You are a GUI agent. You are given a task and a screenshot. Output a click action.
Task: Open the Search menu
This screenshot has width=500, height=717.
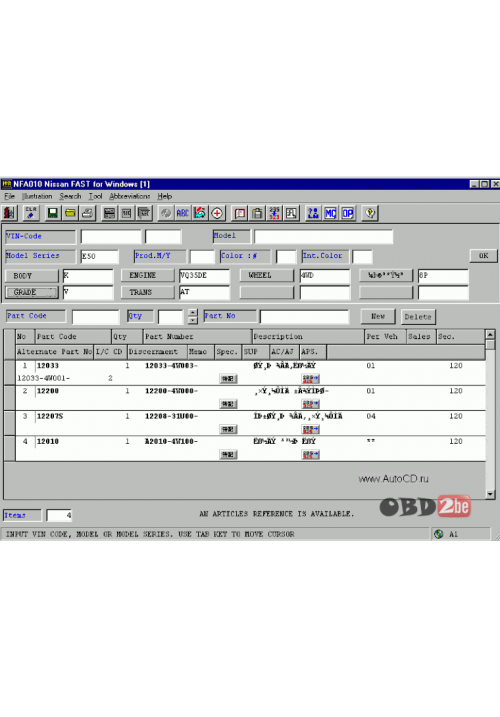pos(70,196)
